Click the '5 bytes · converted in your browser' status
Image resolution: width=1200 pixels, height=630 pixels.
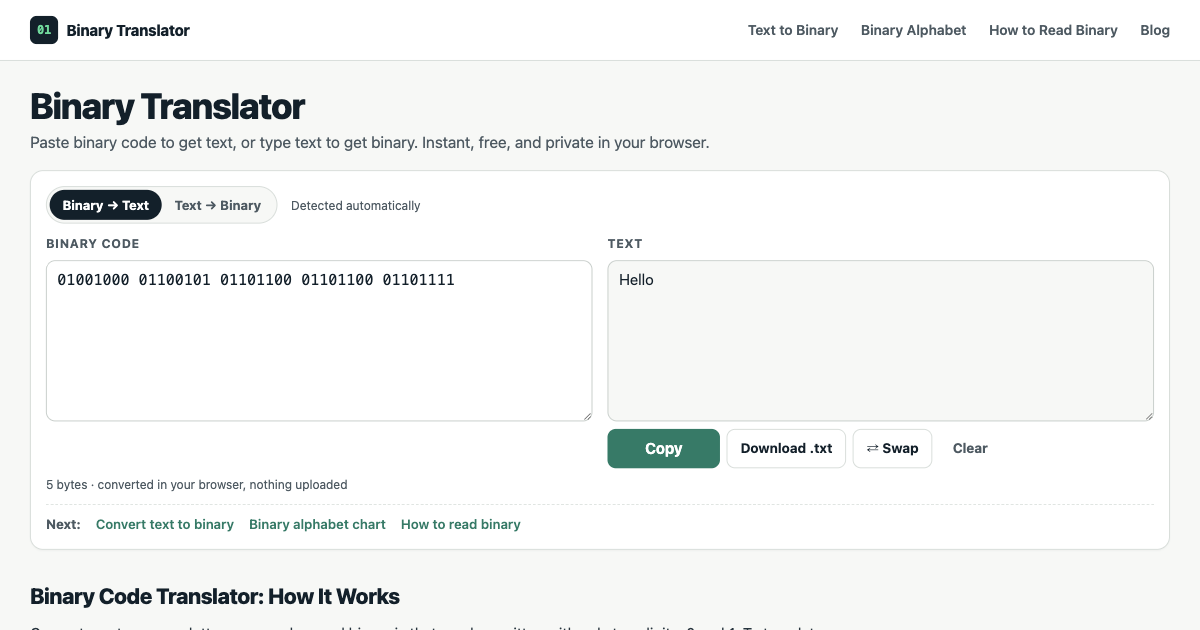197,484
